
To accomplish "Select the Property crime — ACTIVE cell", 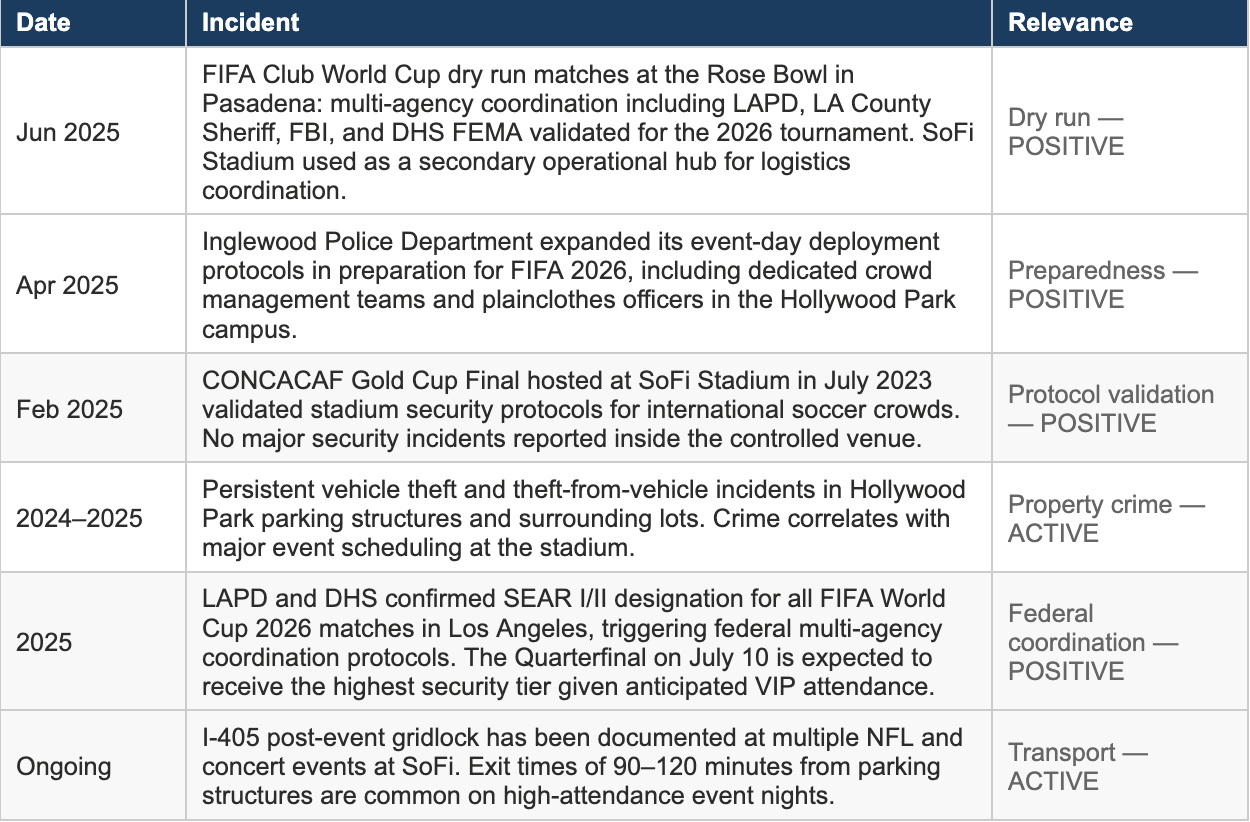I will (1107, 518).
